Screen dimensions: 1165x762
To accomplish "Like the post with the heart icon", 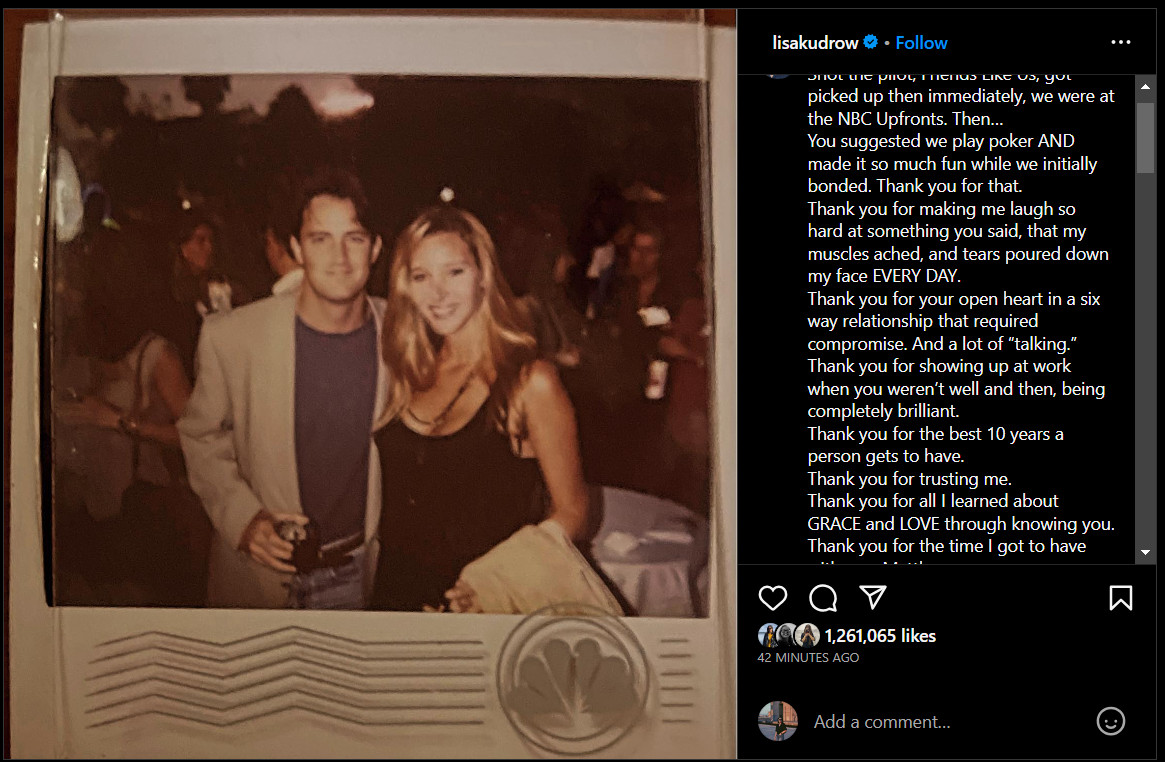I will click(x=773, y=598).
